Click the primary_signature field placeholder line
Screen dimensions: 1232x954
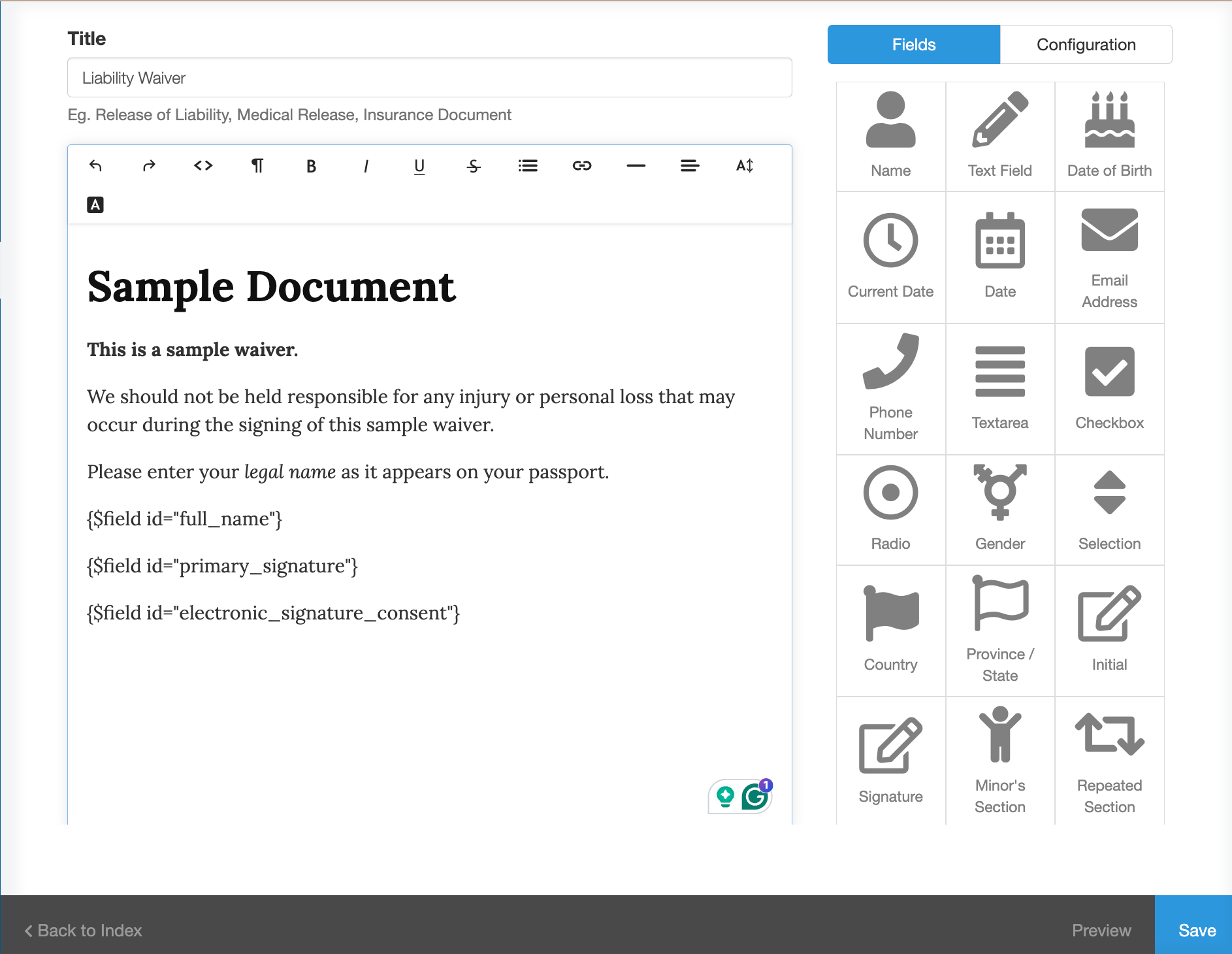coord(223,566)
